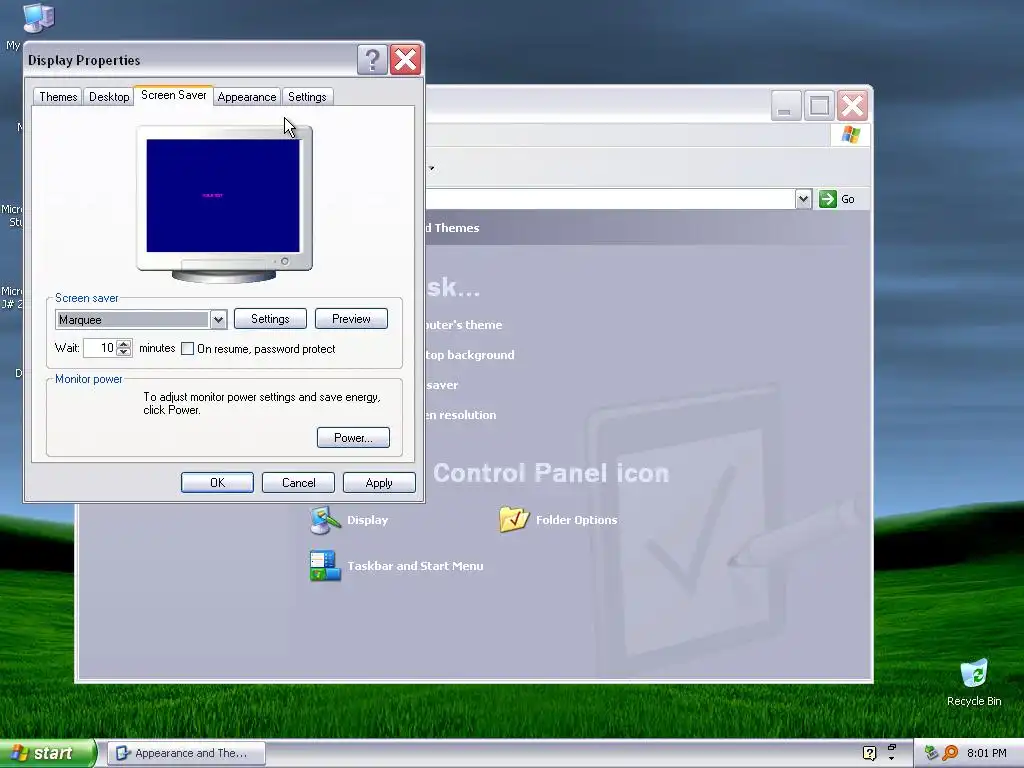Click the Wait minutes input field
The height and width of the screenshot is (768, 1024).
click(100, 348)
